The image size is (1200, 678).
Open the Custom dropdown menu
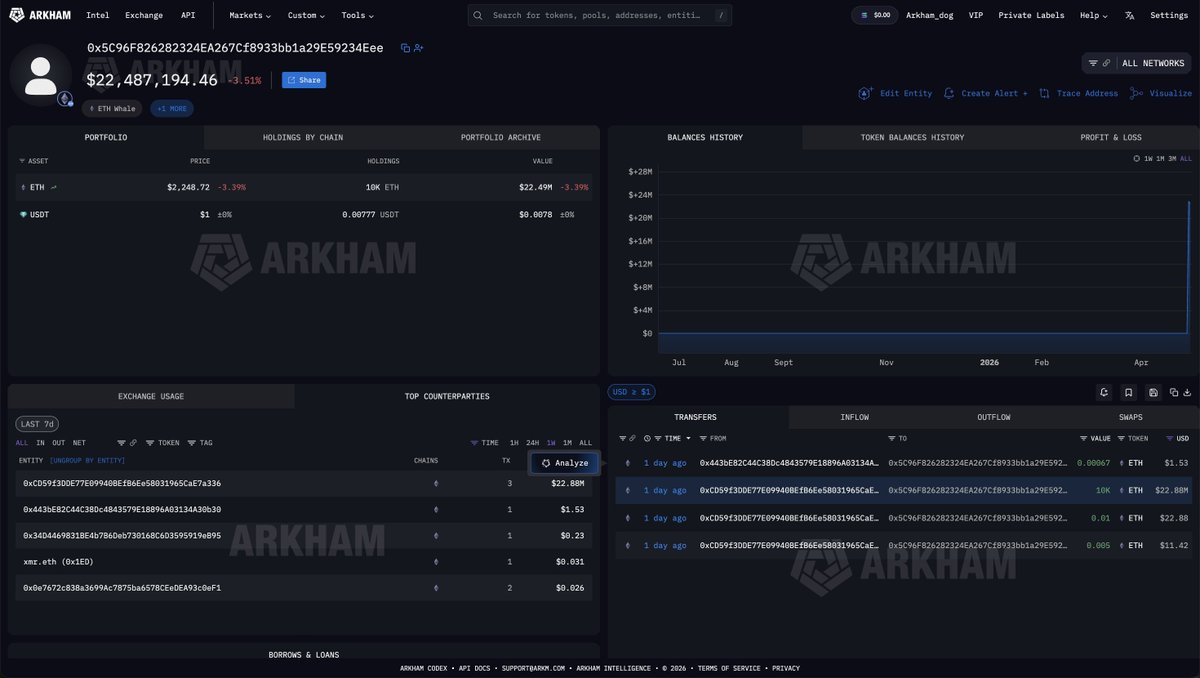tap(307, 15)
